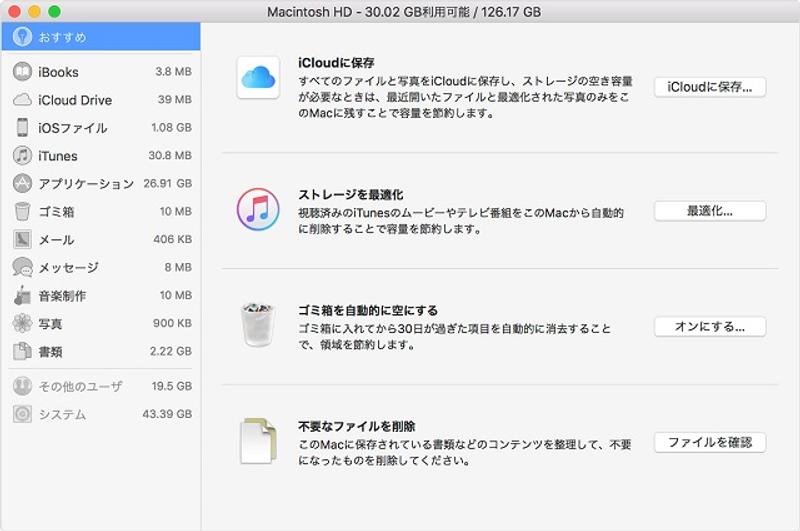This screenshot has height=531, width=800.
Task: Click the ストレージを最適化 heading
Action: pos(351,194)
